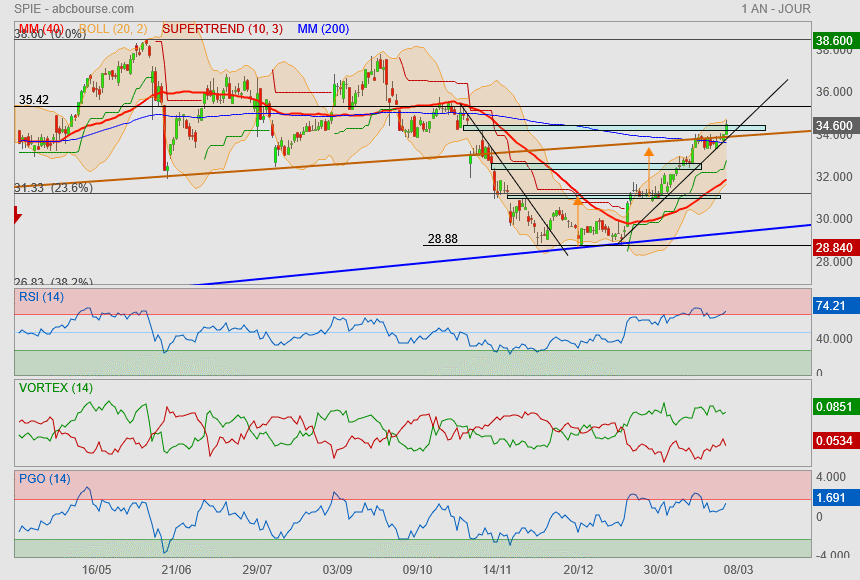Click the 30/01 date axis label

[x=658, y=570]
